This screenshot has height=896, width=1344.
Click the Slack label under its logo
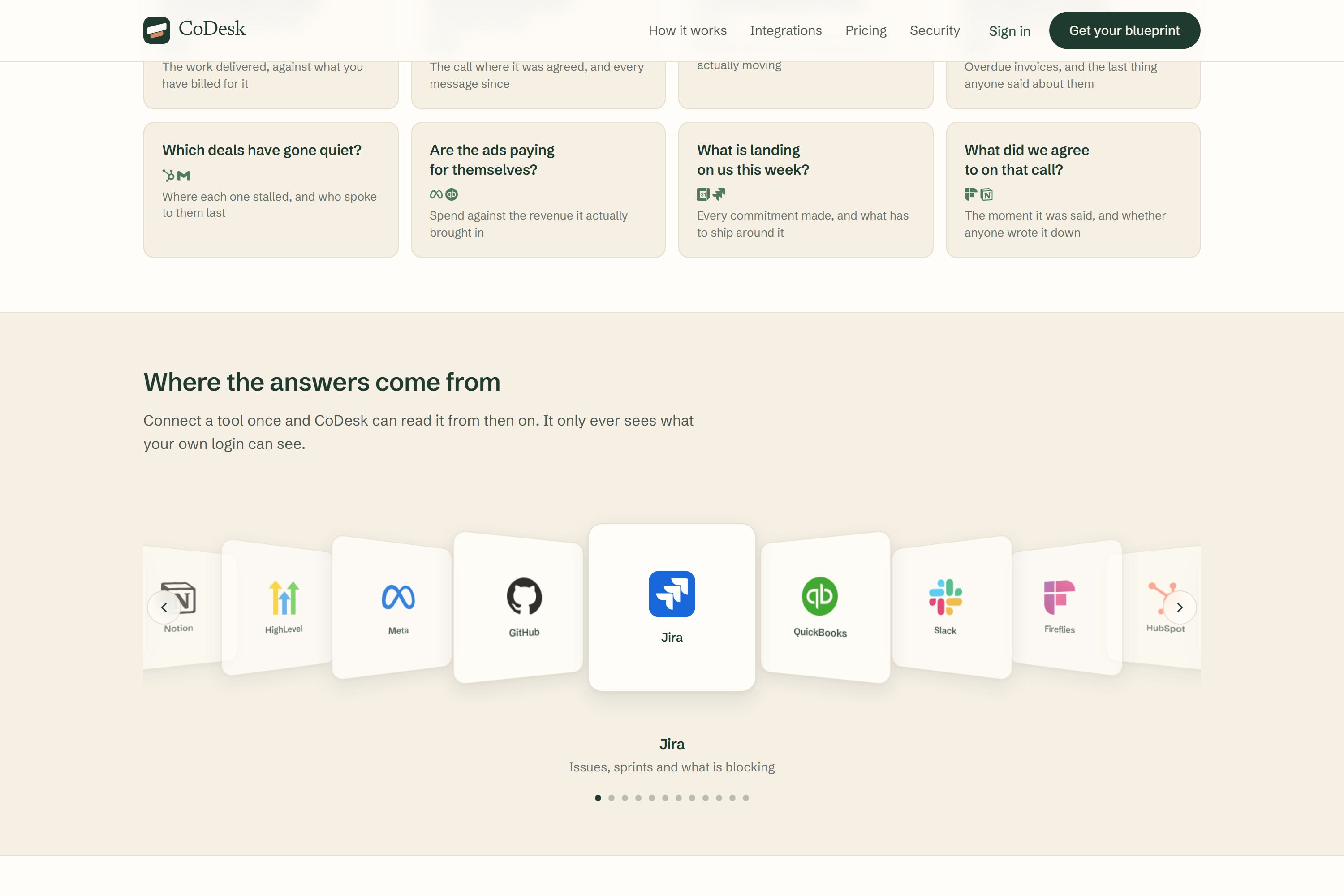pos(945,631)
